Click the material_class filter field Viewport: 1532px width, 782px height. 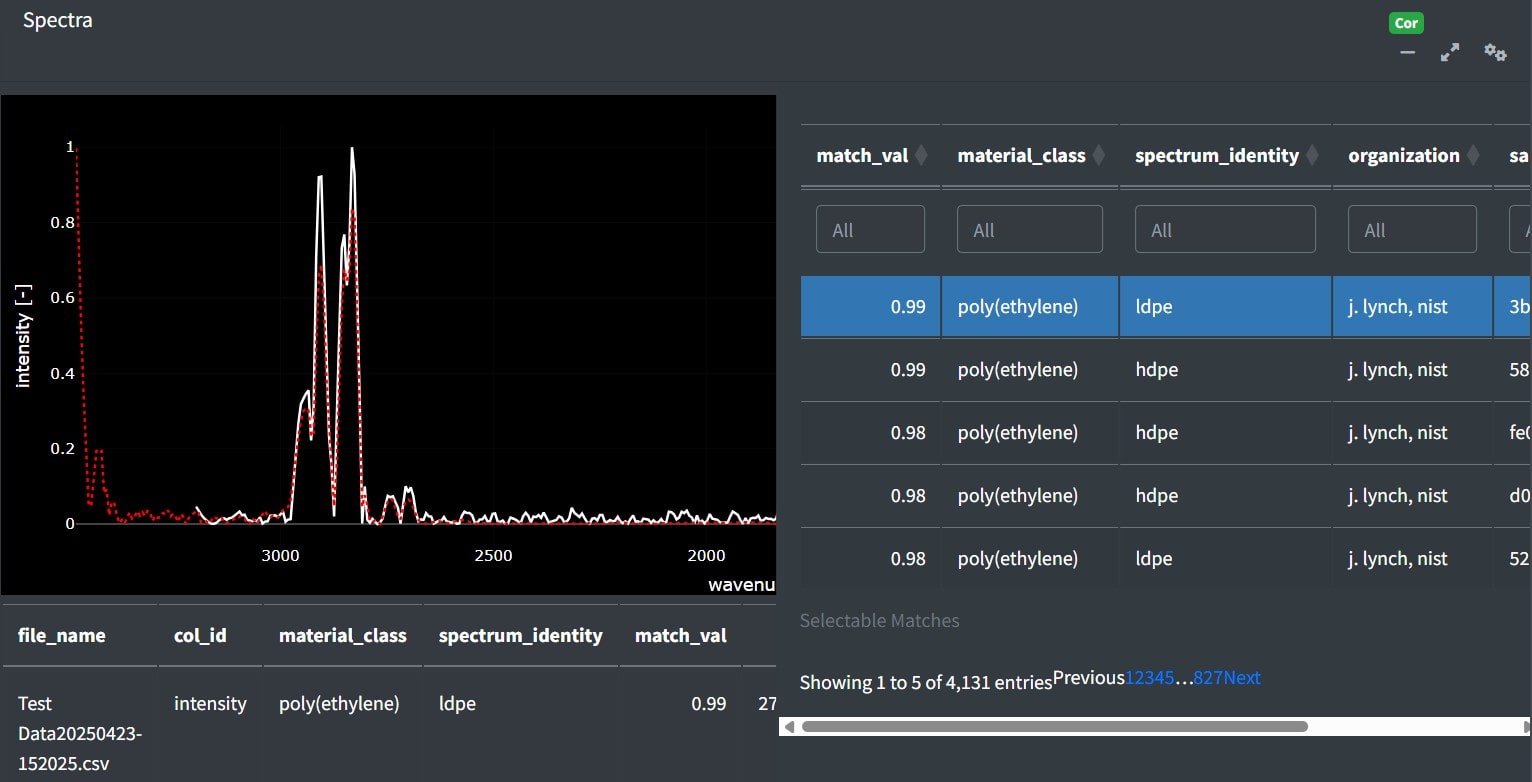(x=1030, y=229)
